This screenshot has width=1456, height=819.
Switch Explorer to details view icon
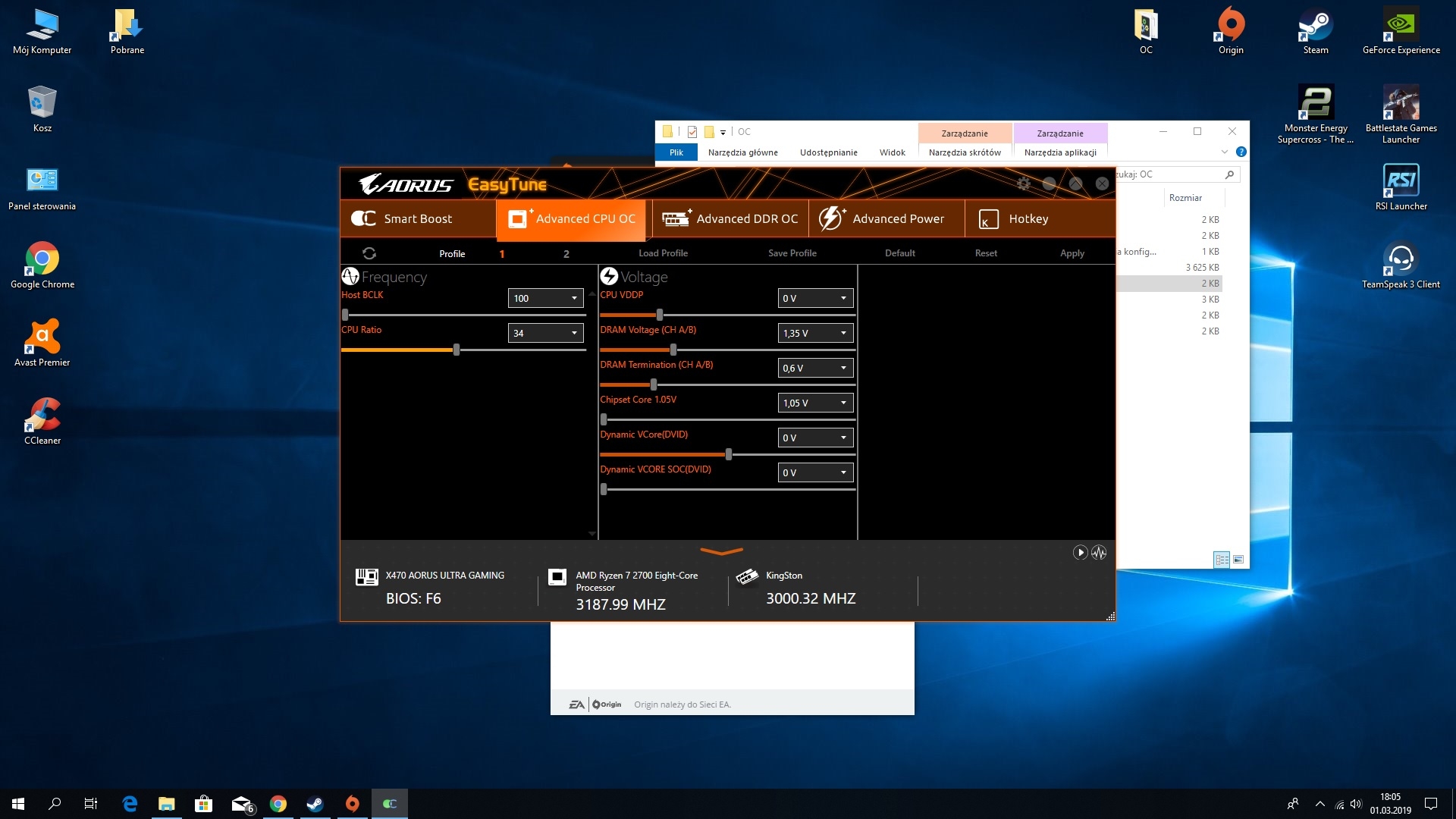(1222, 560)
